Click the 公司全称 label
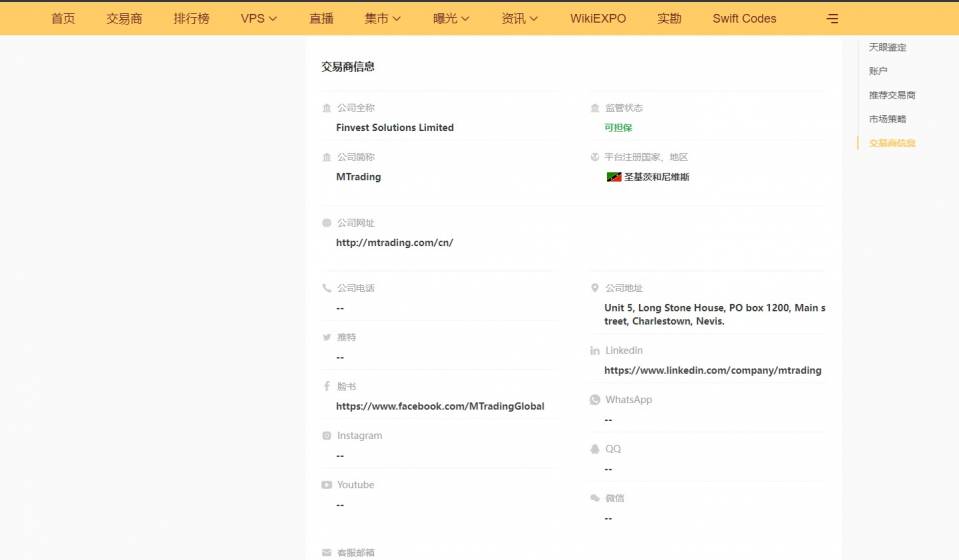 coord(356,108)
